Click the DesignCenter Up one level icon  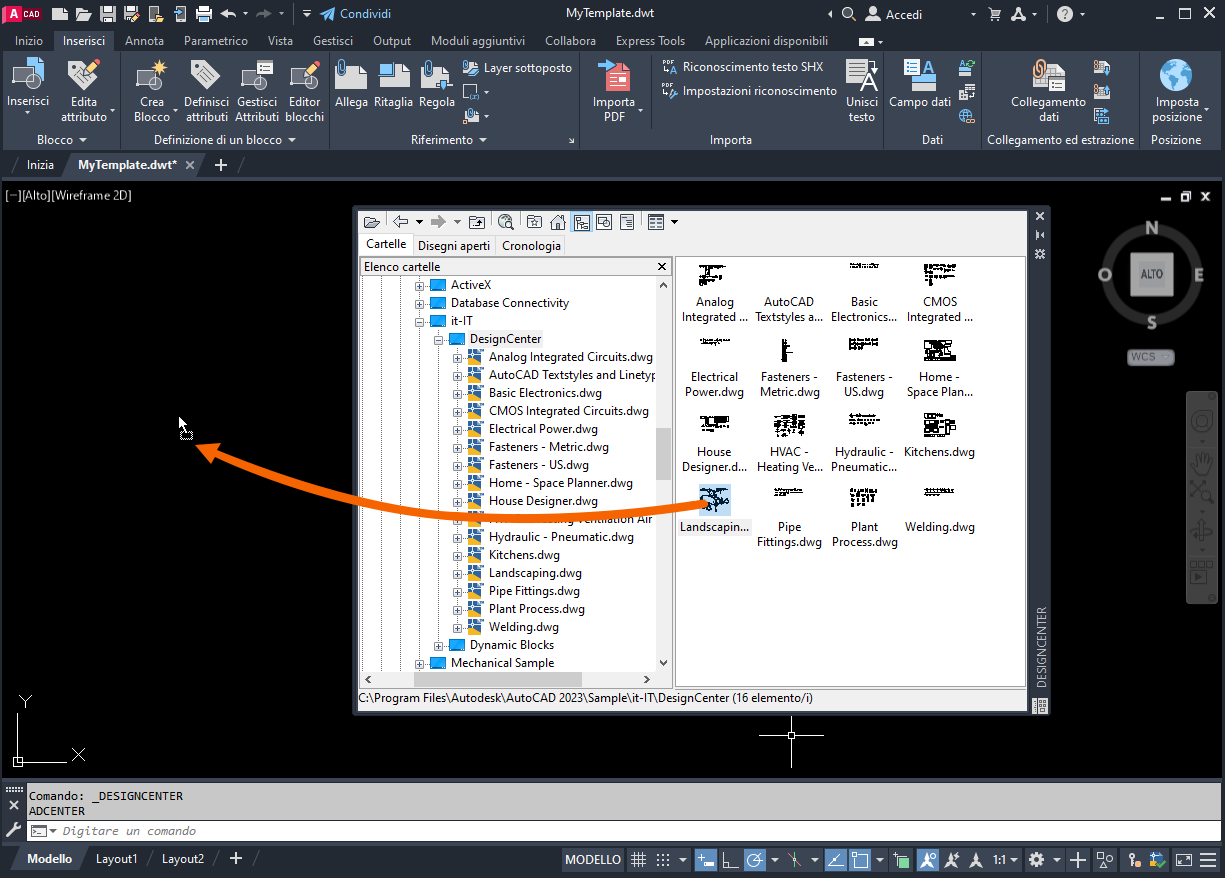tap(477, 222)
